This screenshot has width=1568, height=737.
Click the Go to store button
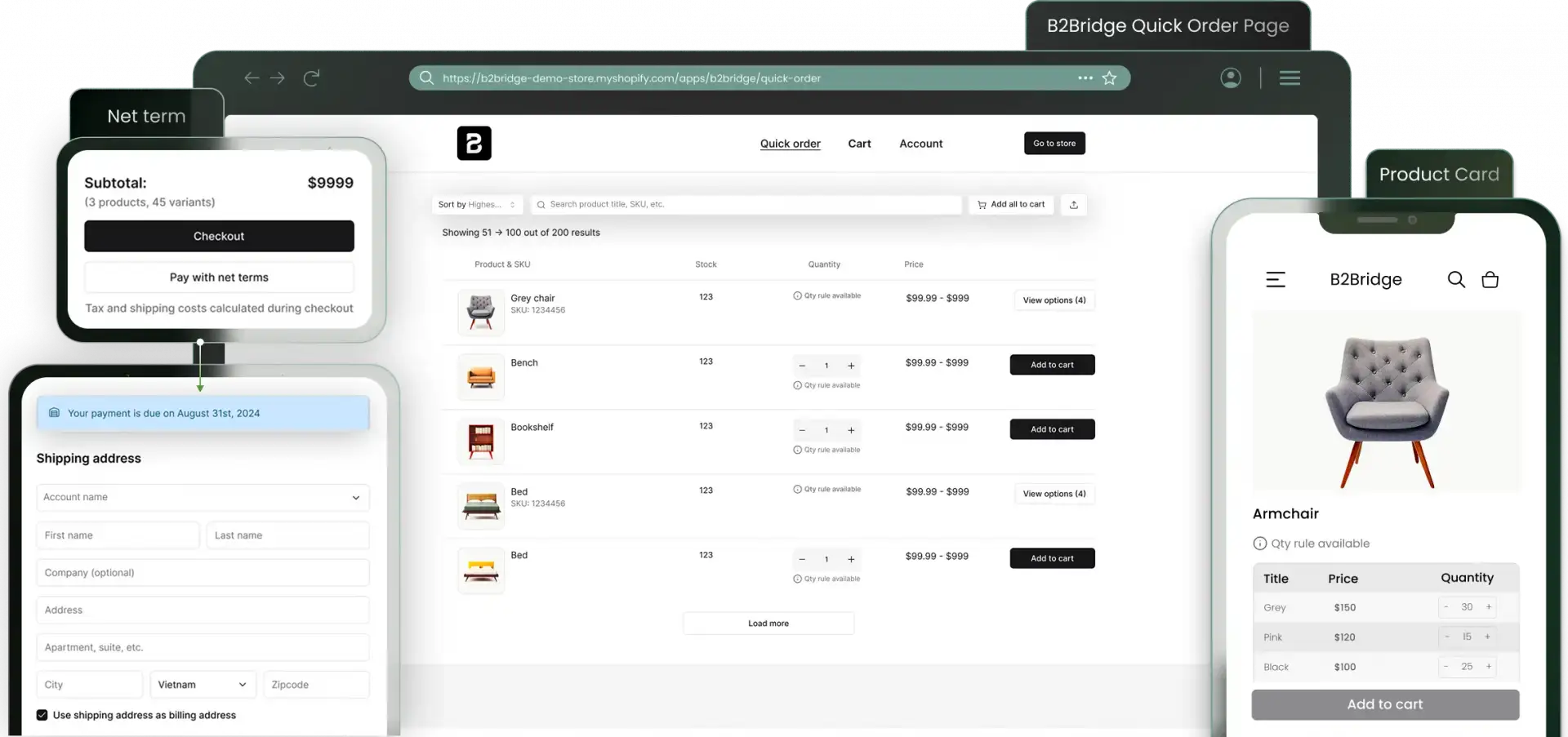click(1054, 143)
